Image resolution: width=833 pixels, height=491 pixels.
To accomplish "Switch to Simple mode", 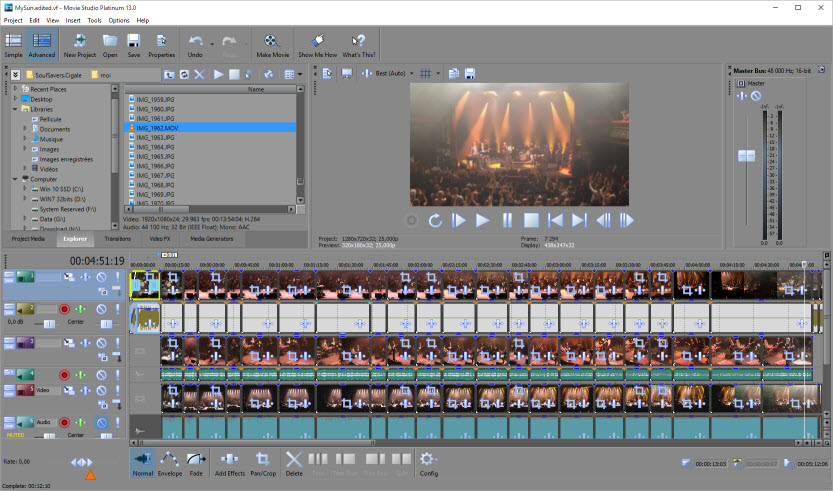I will click(14, 44).
